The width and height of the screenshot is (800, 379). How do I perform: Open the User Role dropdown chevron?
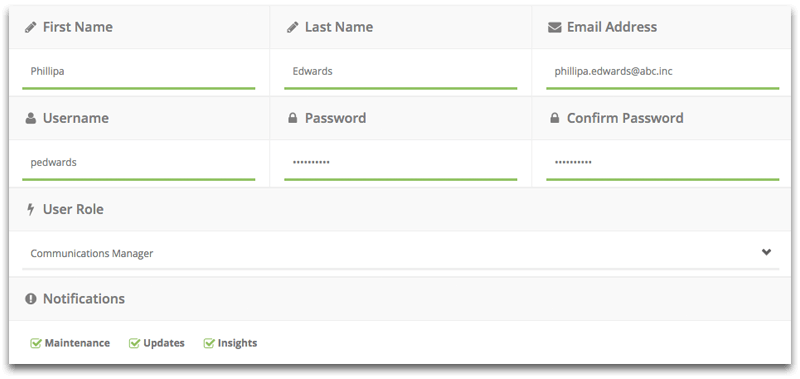point(766,252)
